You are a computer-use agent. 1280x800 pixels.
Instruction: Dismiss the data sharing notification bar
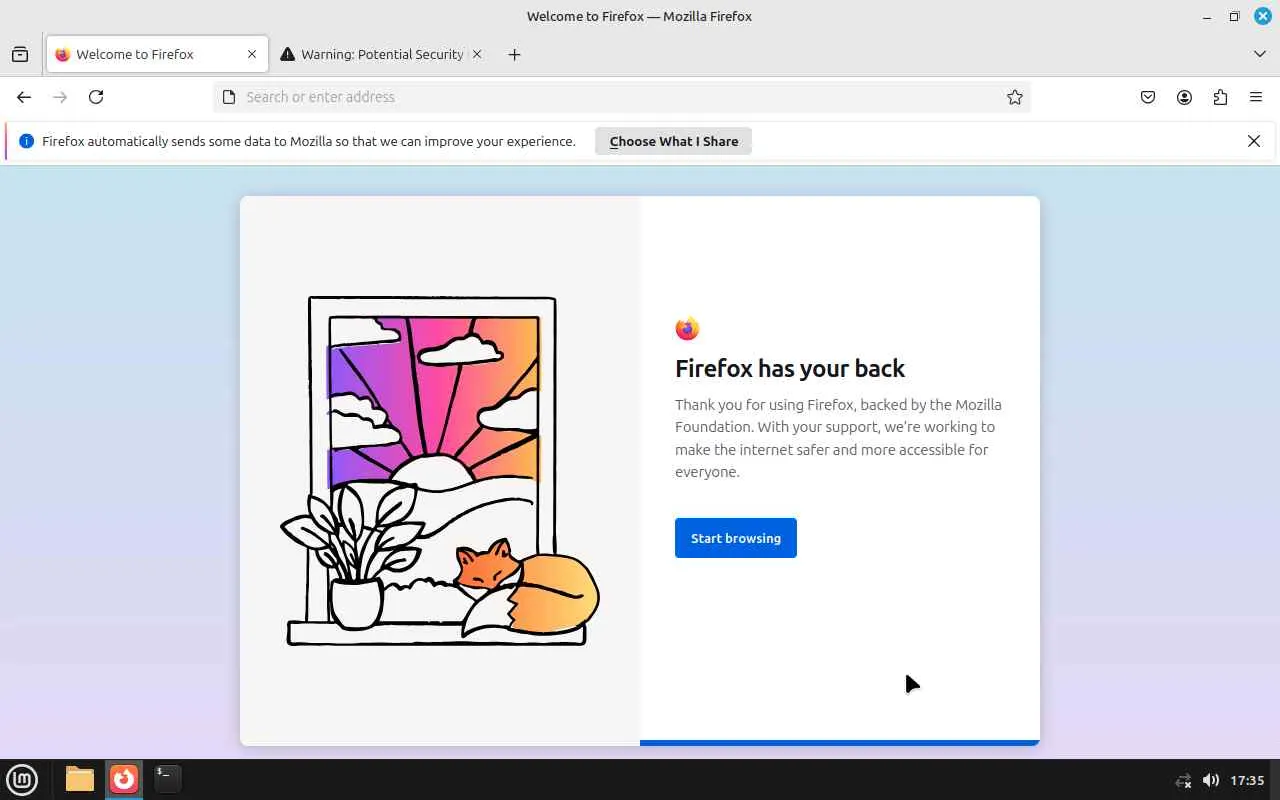coord(1254,141)
